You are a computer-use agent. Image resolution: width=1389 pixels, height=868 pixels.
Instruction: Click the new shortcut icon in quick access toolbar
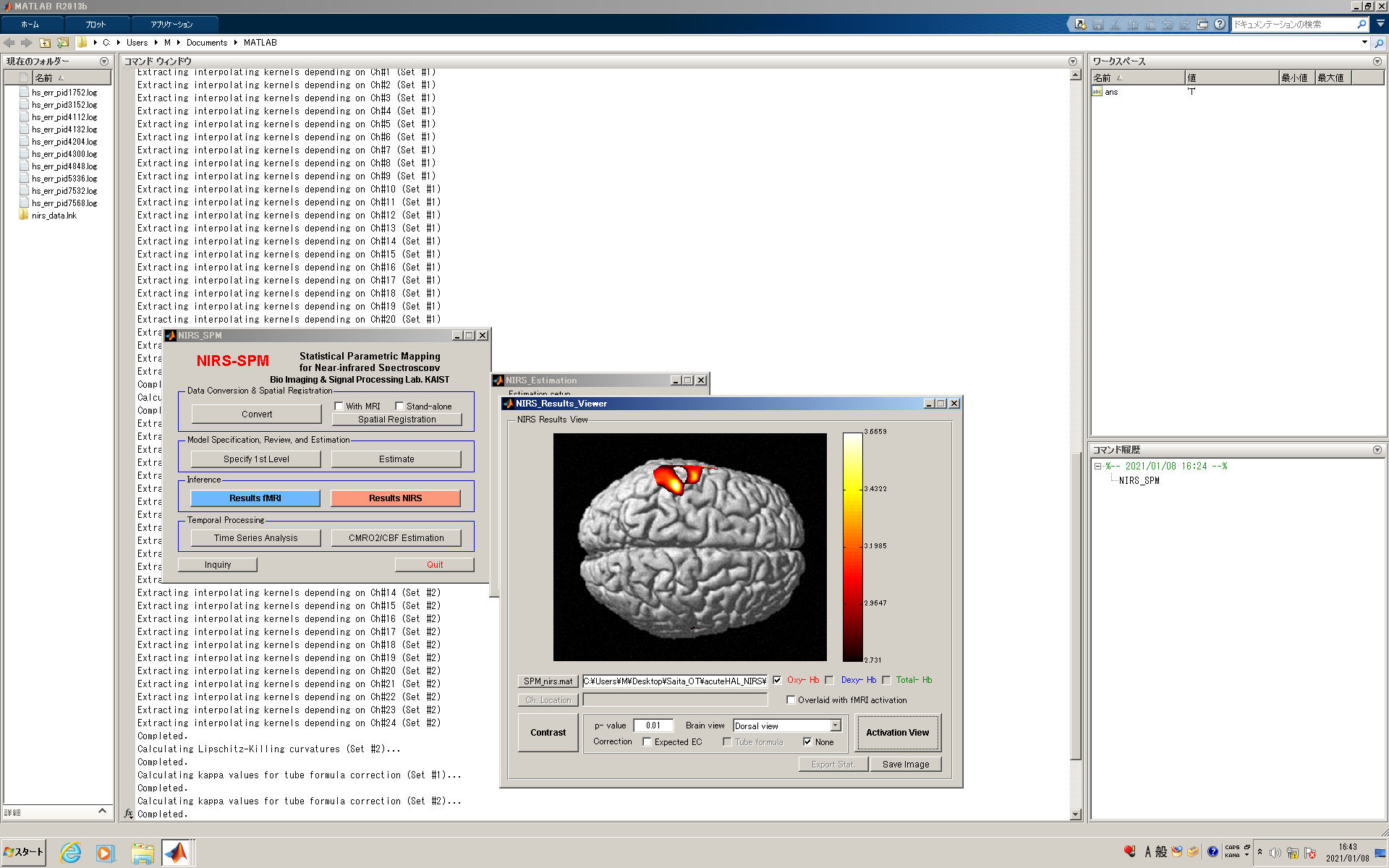pyautogui.click(x=1080, y=24)
